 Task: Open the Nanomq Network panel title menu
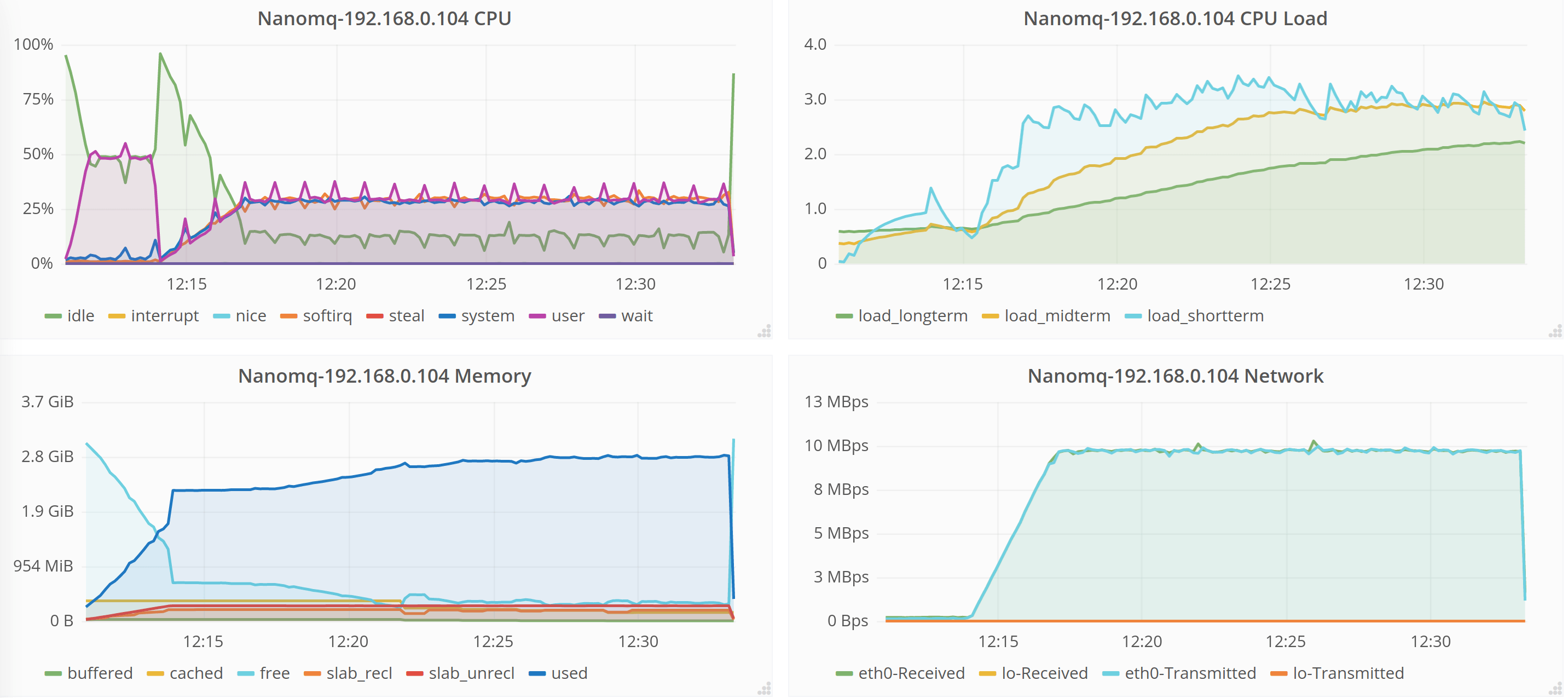click(x=1175, y=376)
